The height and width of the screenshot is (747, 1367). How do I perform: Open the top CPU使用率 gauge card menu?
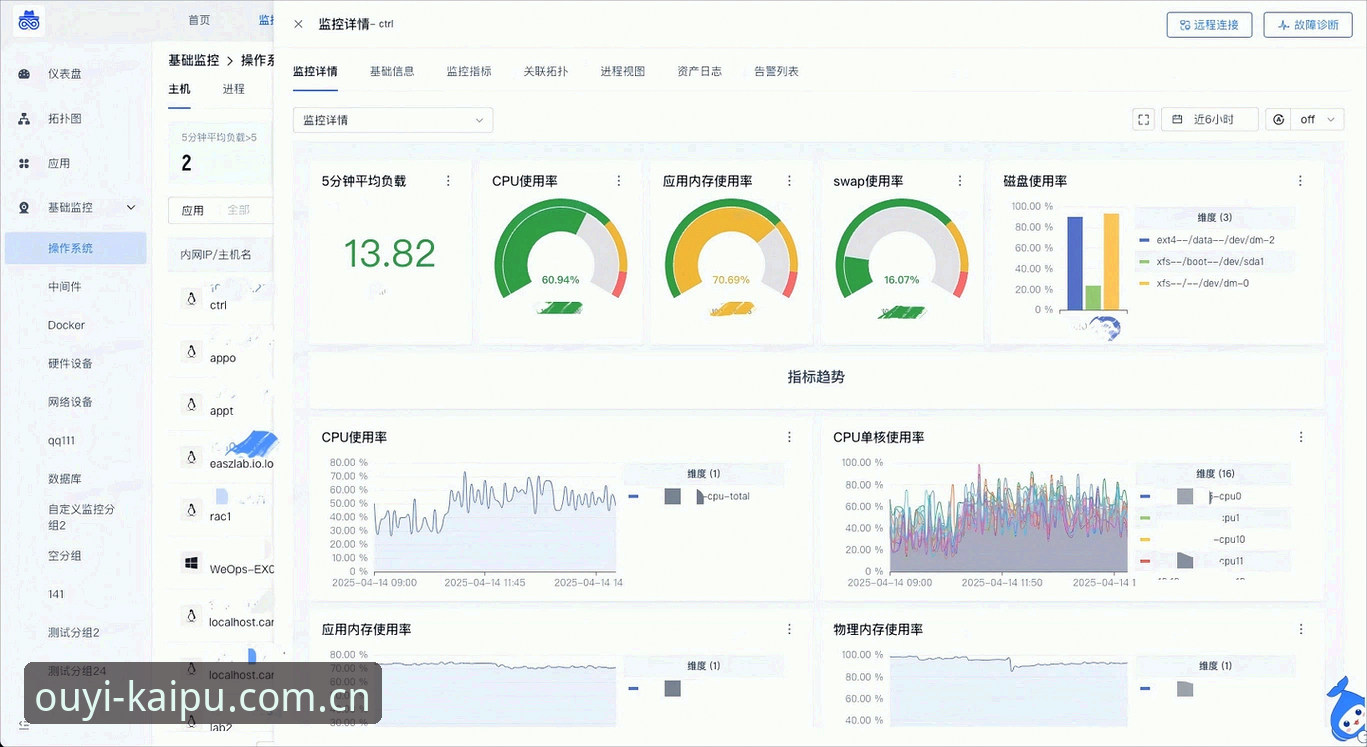[619, 181]
